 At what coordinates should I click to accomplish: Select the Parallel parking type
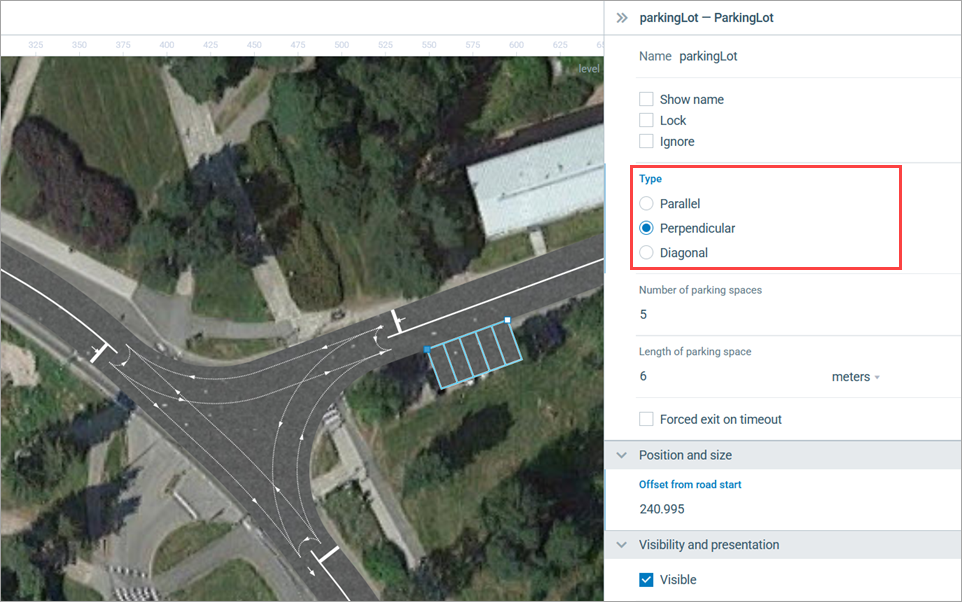point(646,204)
